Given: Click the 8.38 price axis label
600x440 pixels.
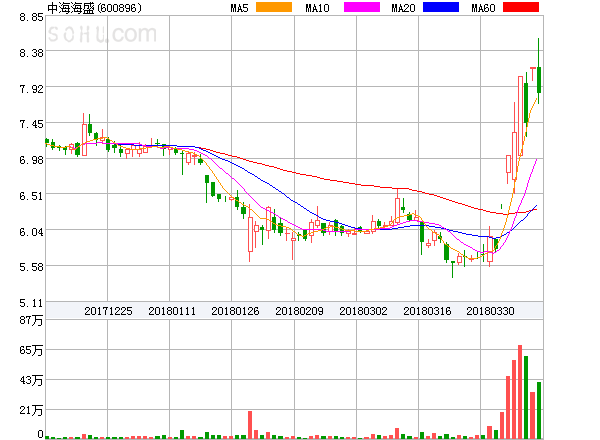Looking at the screenshot, I should pyautogui.click(x=31, y=53).
